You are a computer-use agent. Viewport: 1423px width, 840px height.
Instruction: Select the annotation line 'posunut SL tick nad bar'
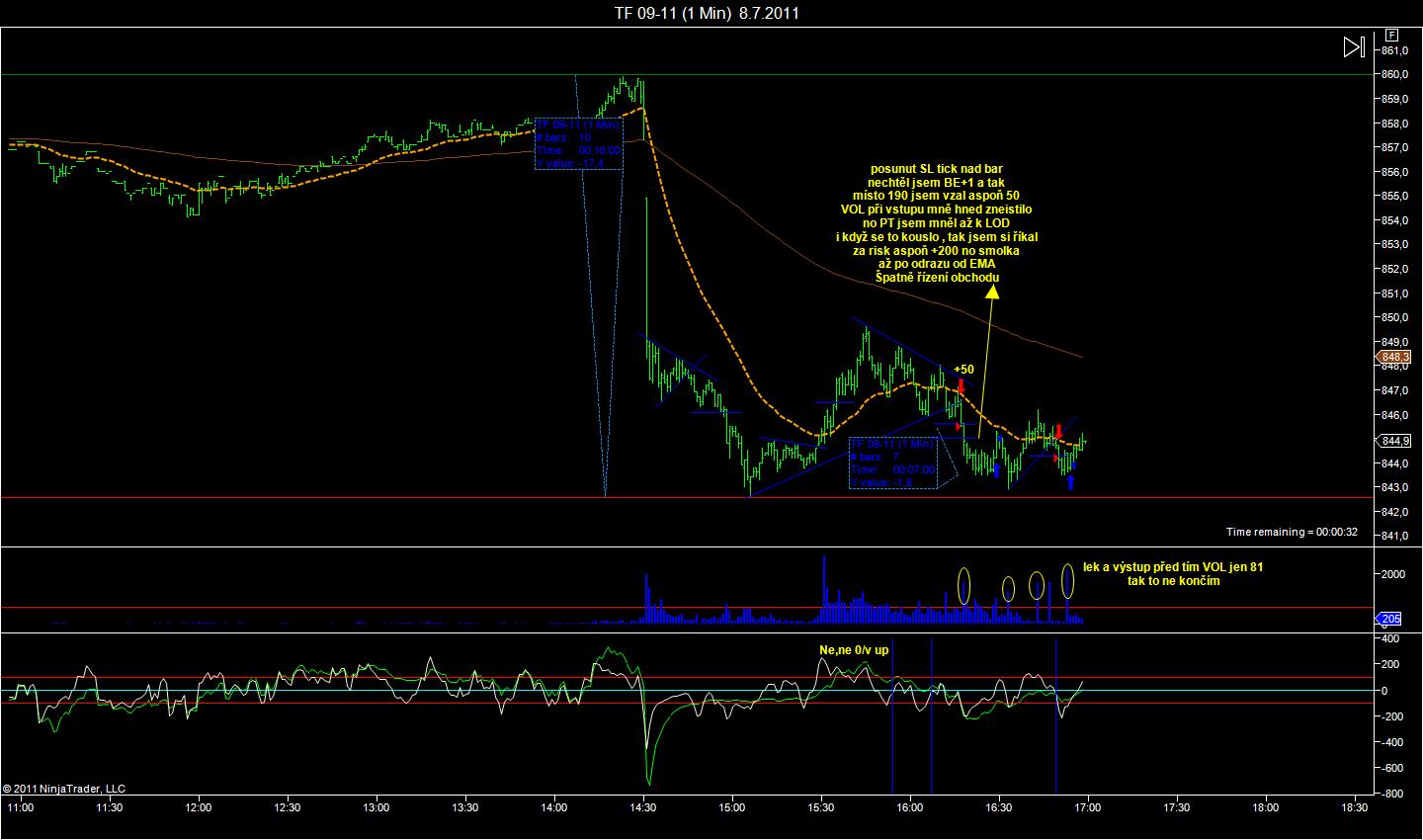(936, 170)
